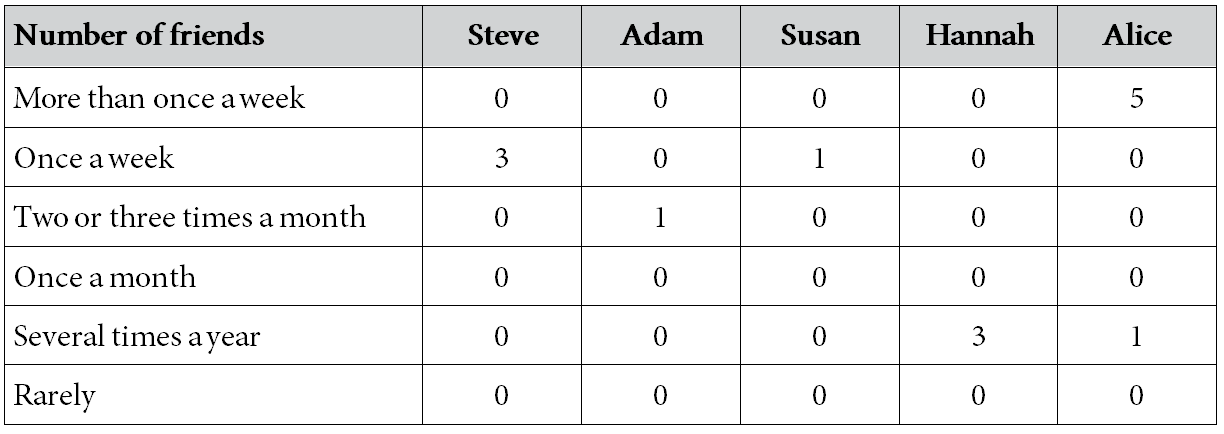Select the Alice column header
Viewport: 1224px width, 434px height.
1137,38
